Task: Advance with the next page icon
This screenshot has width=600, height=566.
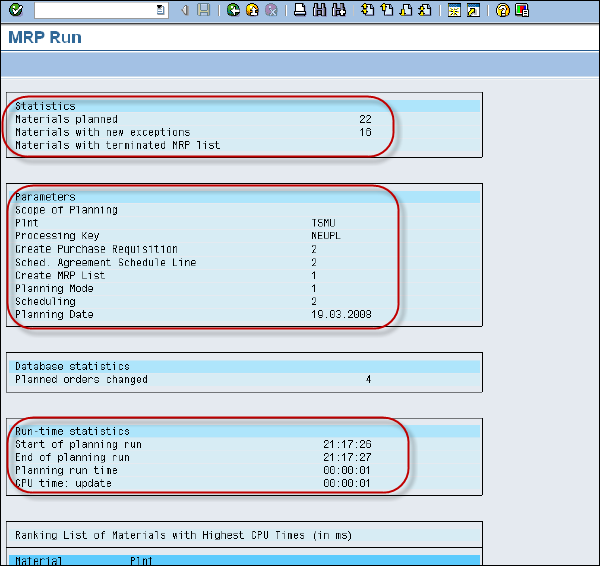Action: pyautogui.click(x=406, y=10)
